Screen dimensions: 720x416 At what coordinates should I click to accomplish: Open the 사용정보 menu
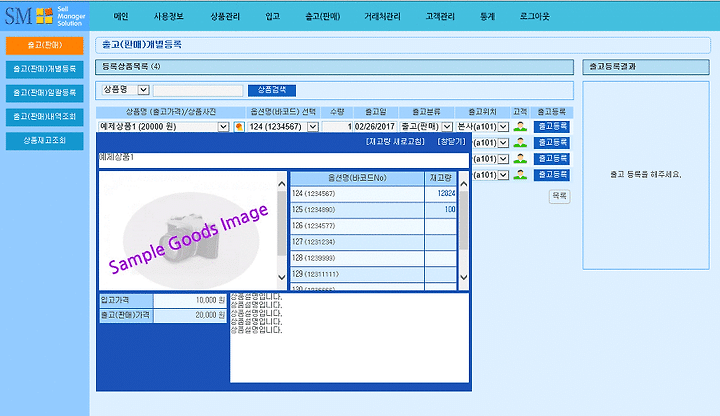coord(169,16)
